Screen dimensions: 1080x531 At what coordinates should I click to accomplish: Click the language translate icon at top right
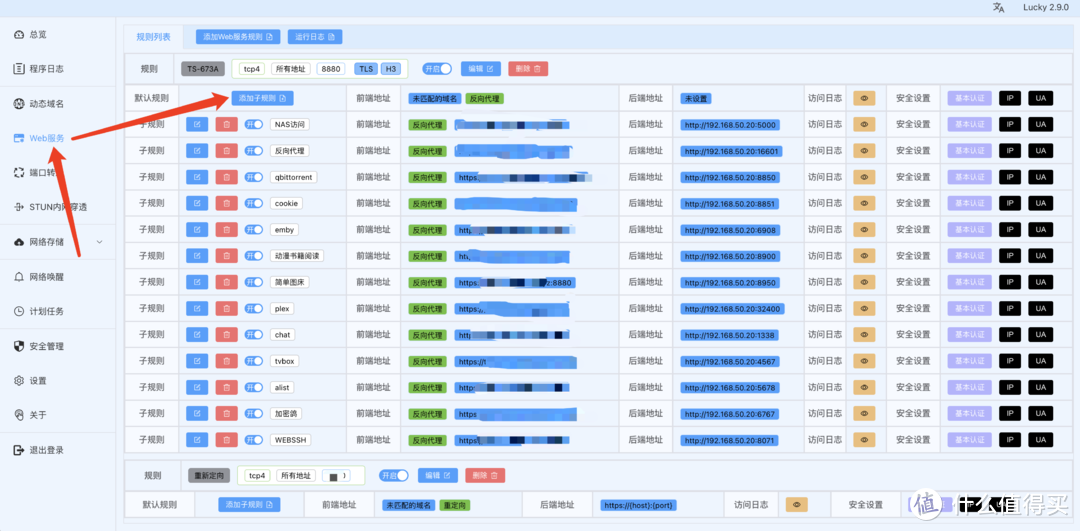998,8
